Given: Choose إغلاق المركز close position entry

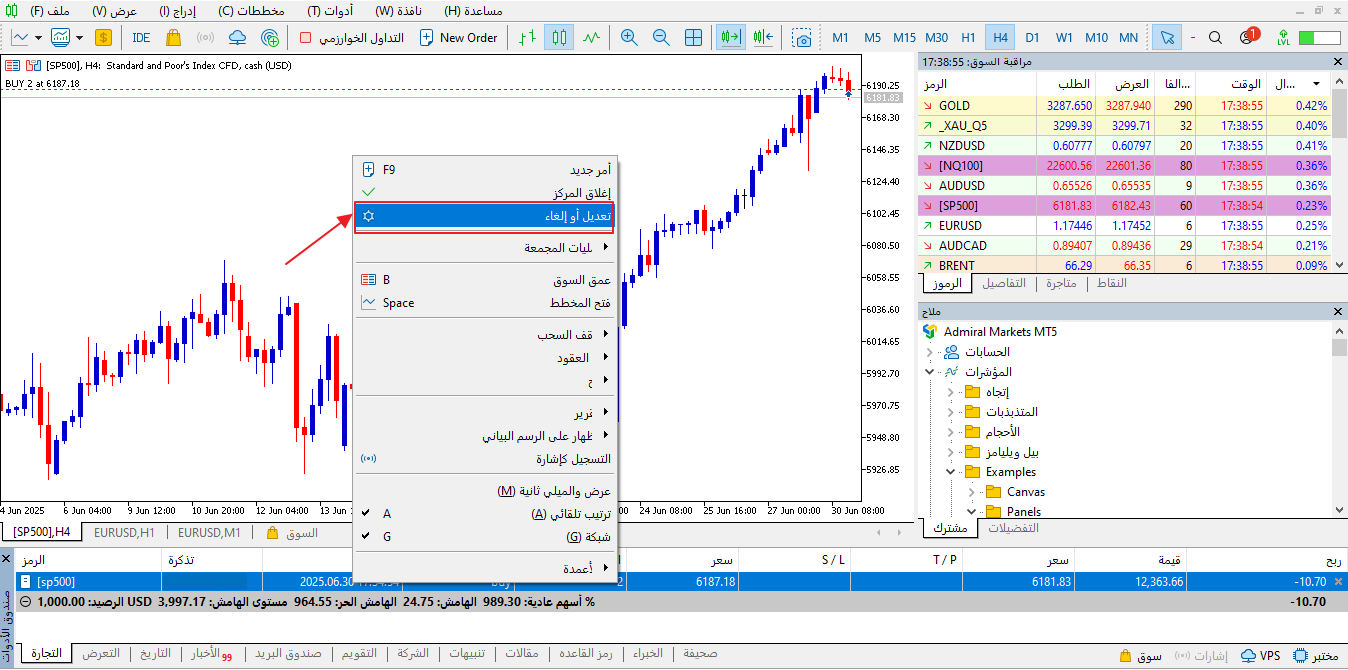Looking at the screenshot, I should [x=487, y=192].
